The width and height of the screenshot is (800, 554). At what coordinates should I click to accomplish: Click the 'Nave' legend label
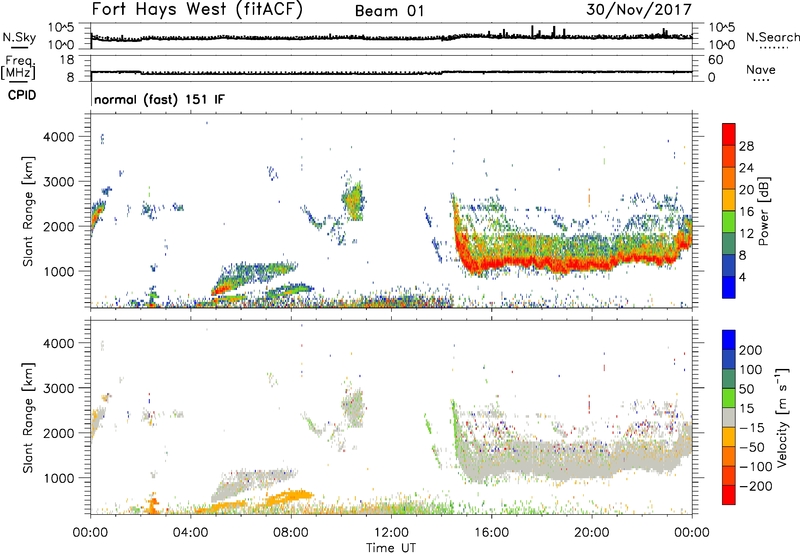[x=761, y=70]
